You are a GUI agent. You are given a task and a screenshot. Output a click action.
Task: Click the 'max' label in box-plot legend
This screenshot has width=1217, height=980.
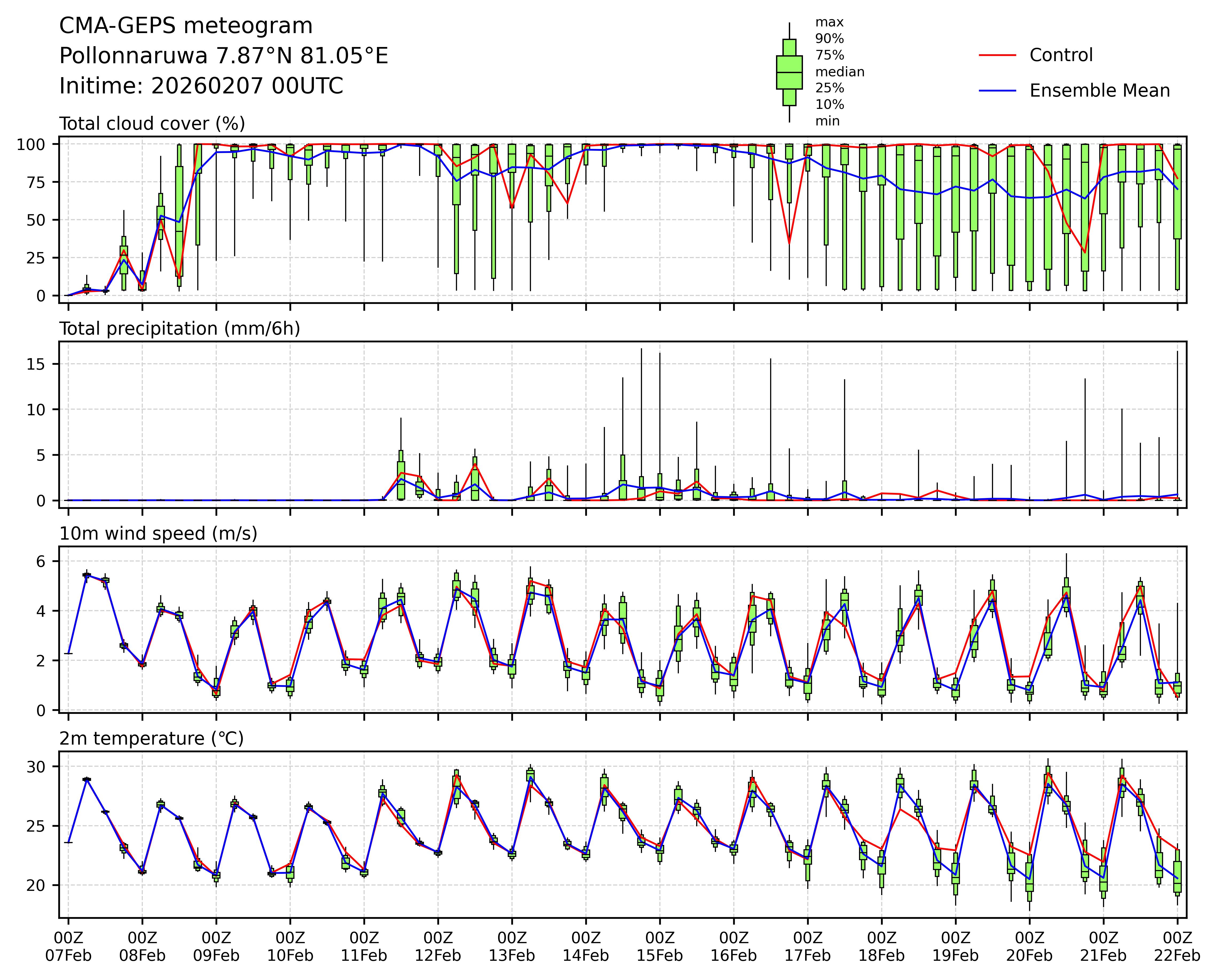[829, 23]
